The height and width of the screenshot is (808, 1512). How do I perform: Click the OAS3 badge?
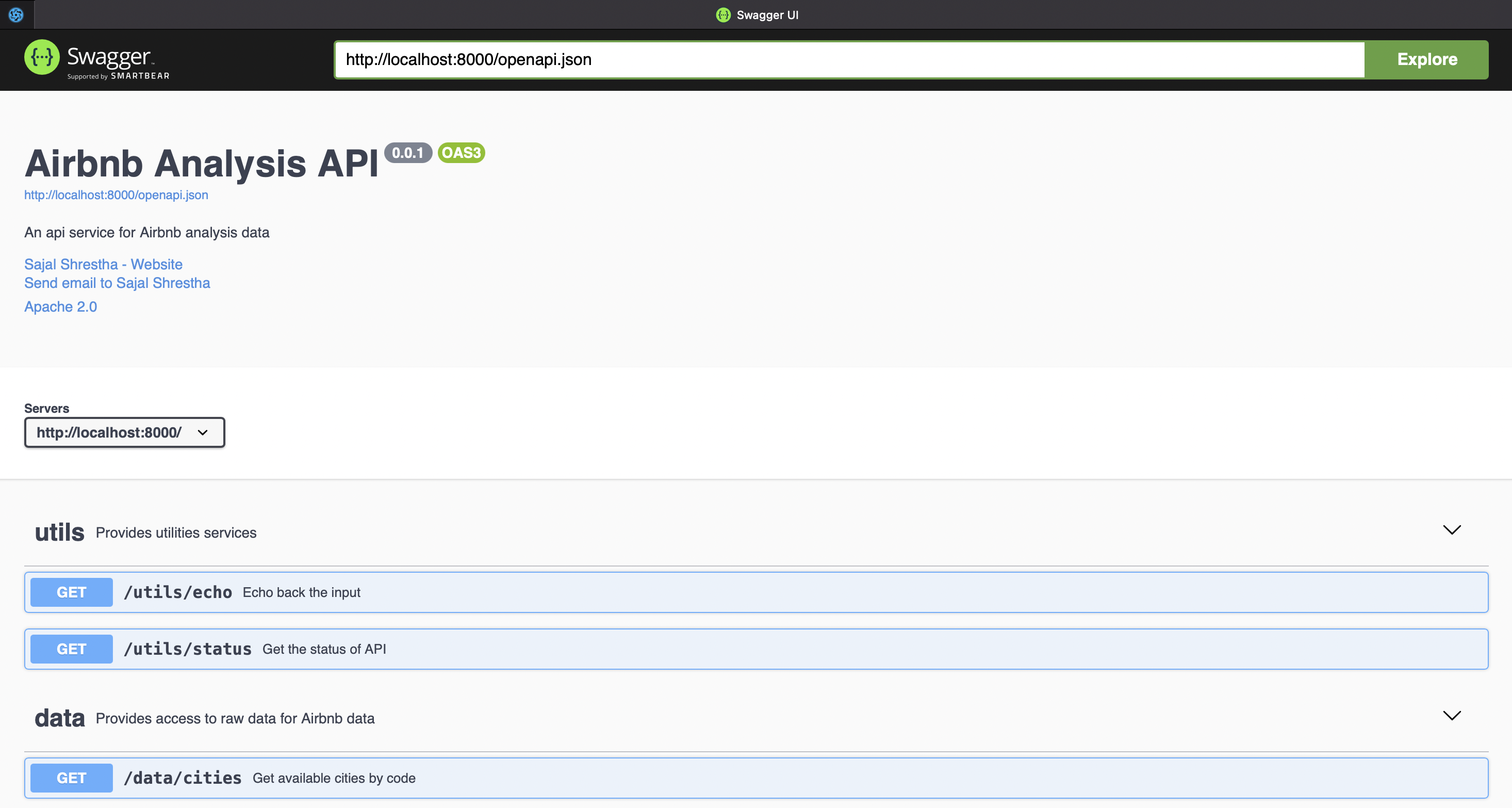[x=462, y=153]
